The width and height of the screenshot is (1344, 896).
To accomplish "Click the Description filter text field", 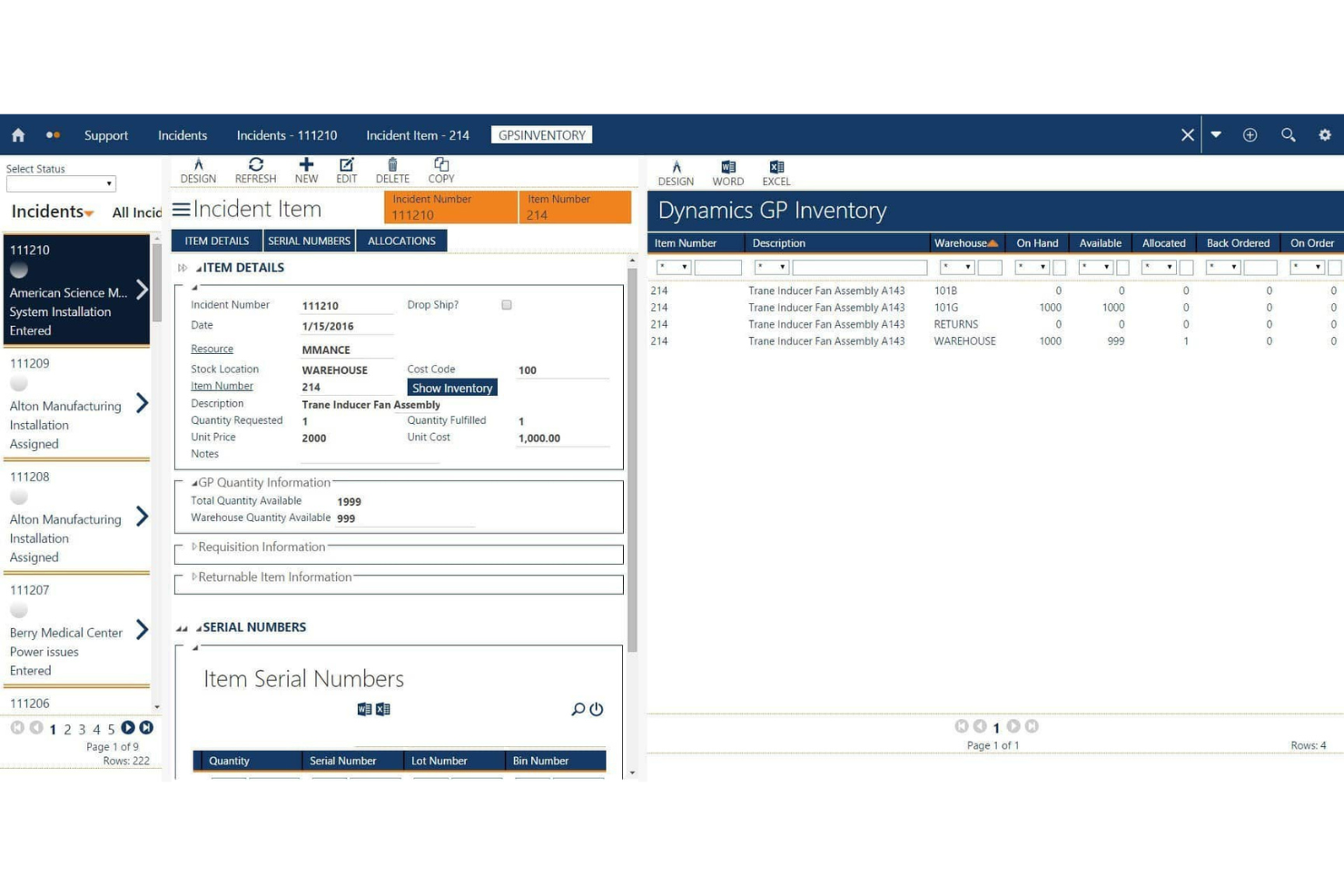I will coord(859,267).
